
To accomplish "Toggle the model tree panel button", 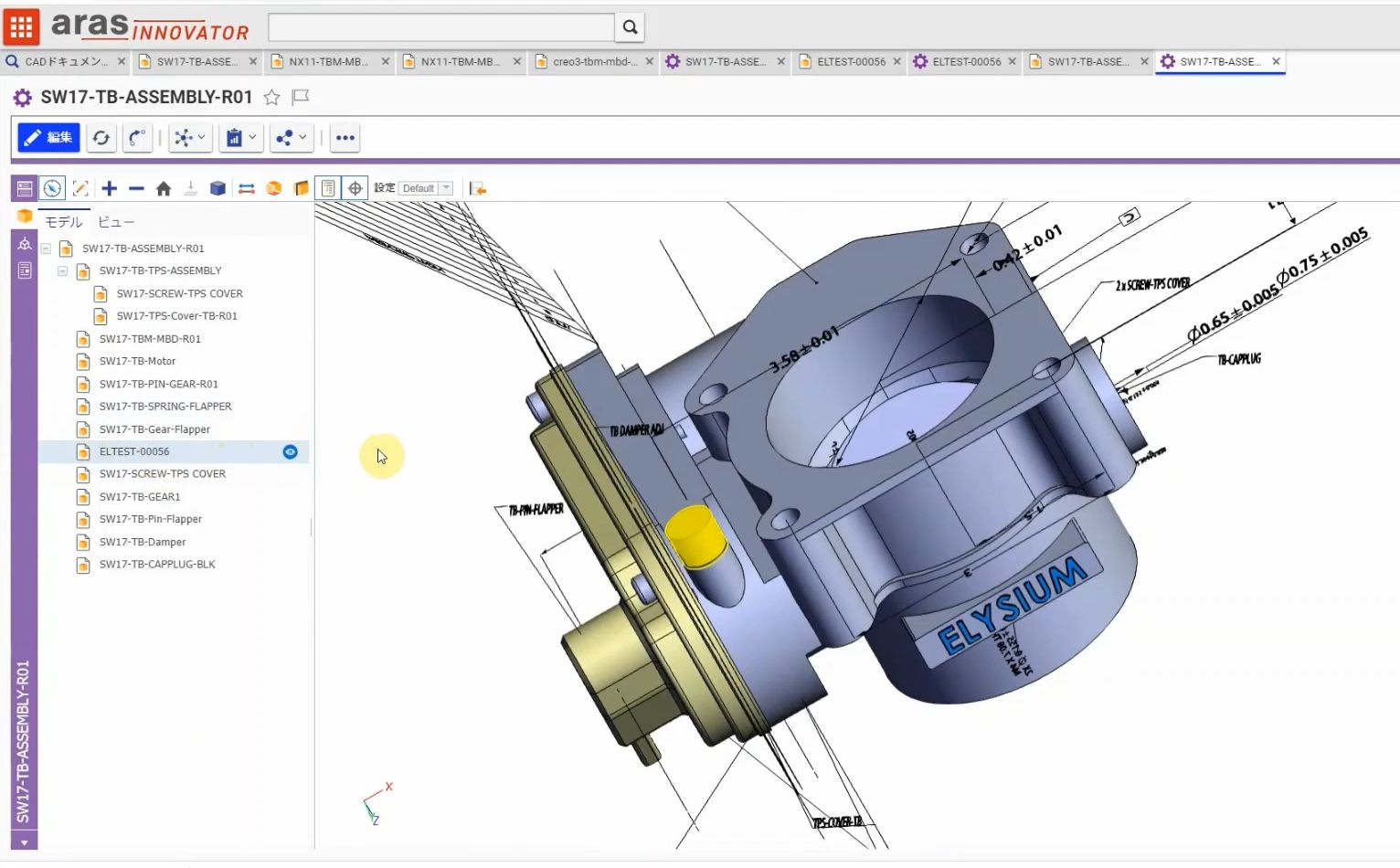I will pyautogui.click(x=328, y=188).
